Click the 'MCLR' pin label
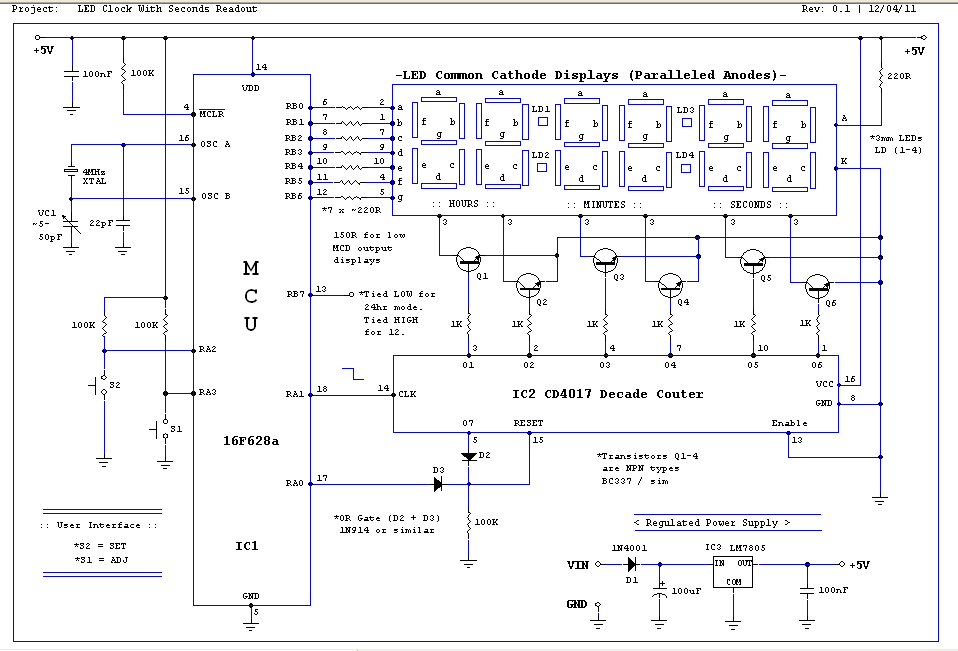 pyautogui.click(x=211, y=114)
